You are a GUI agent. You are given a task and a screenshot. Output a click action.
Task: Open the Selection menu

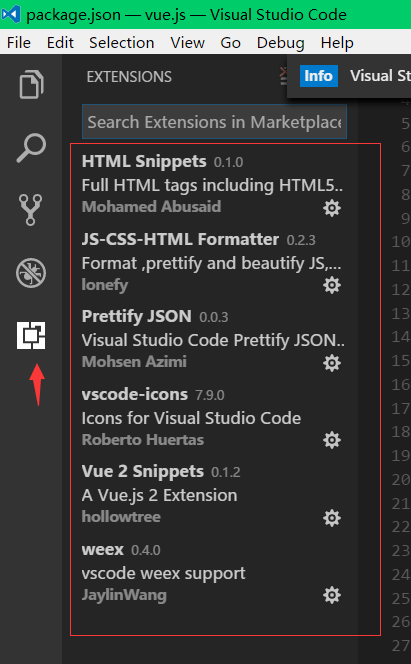tap(121, 43)
